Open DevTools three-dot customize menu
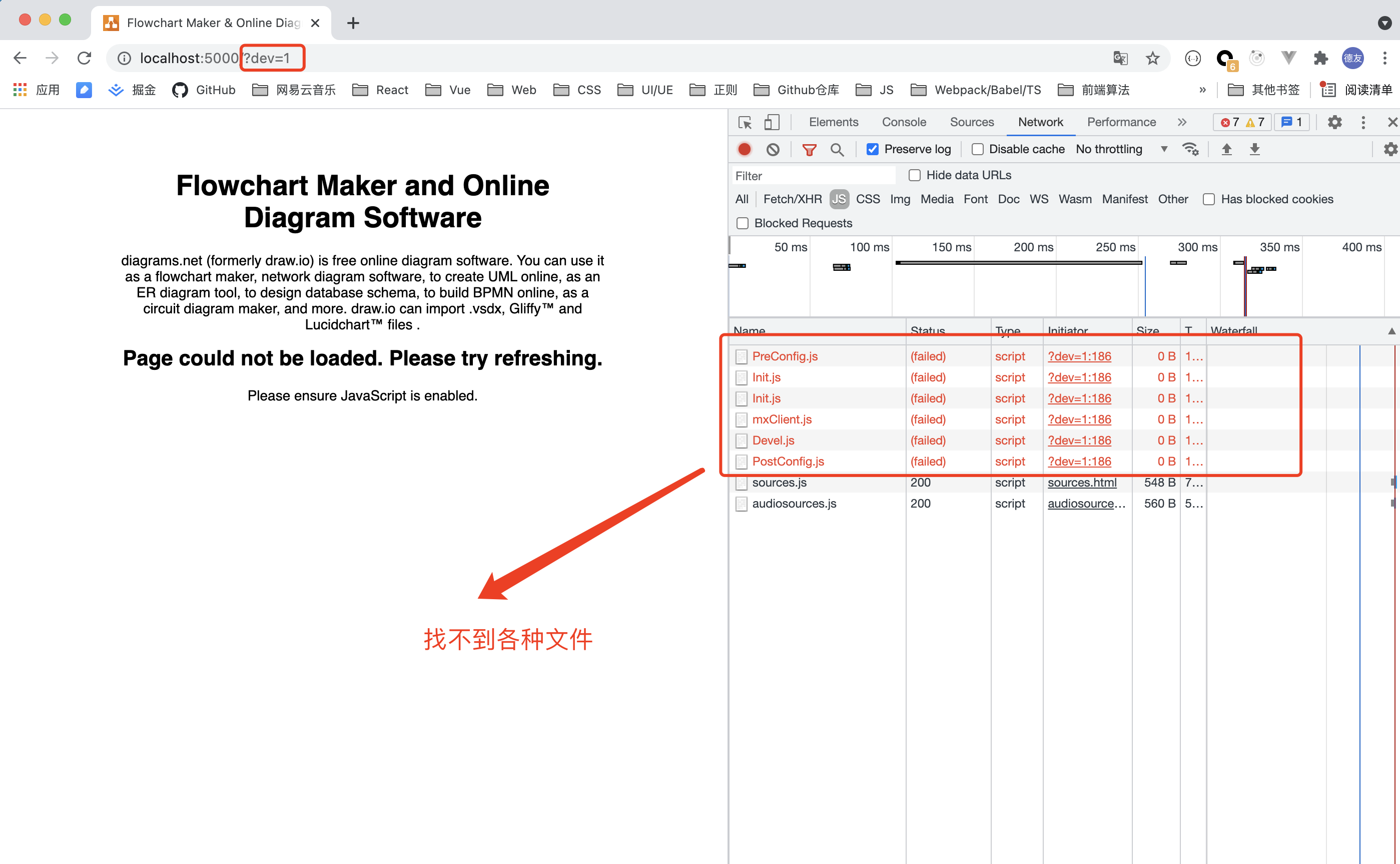Image resolution: width=1400 pixels, height=864 pixels. pos(1363,122)
